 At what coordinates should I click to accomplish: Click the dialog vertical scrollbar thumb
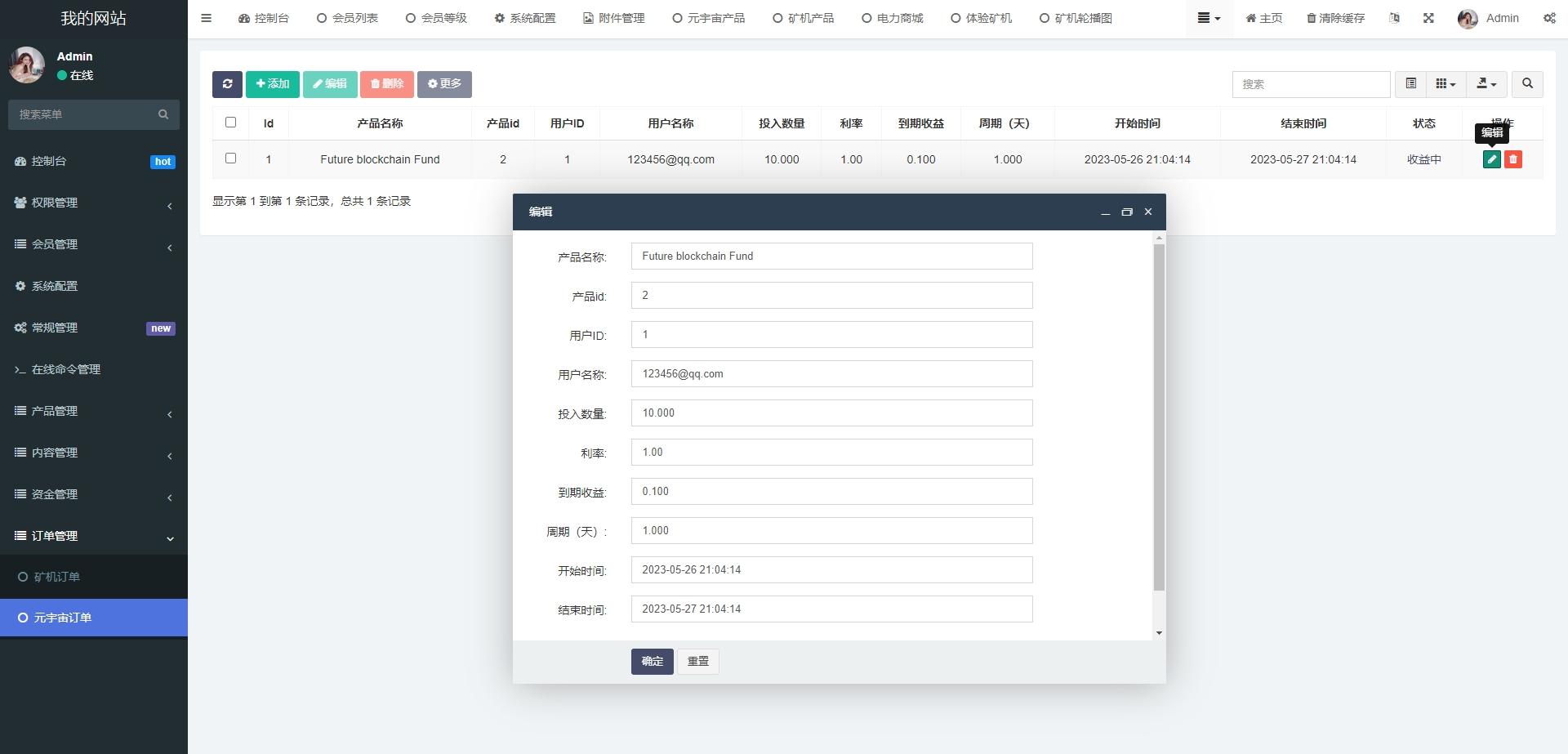point(1159,417)
